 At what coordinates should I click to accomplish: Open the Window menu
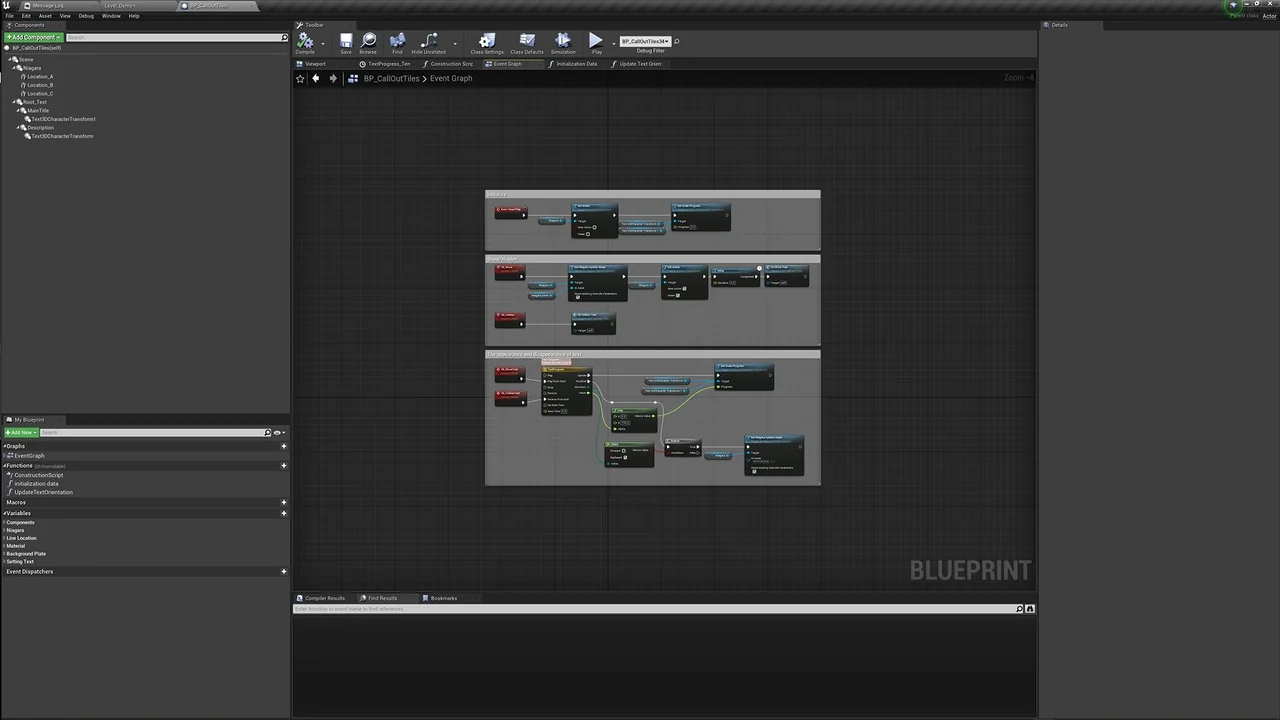111,16
